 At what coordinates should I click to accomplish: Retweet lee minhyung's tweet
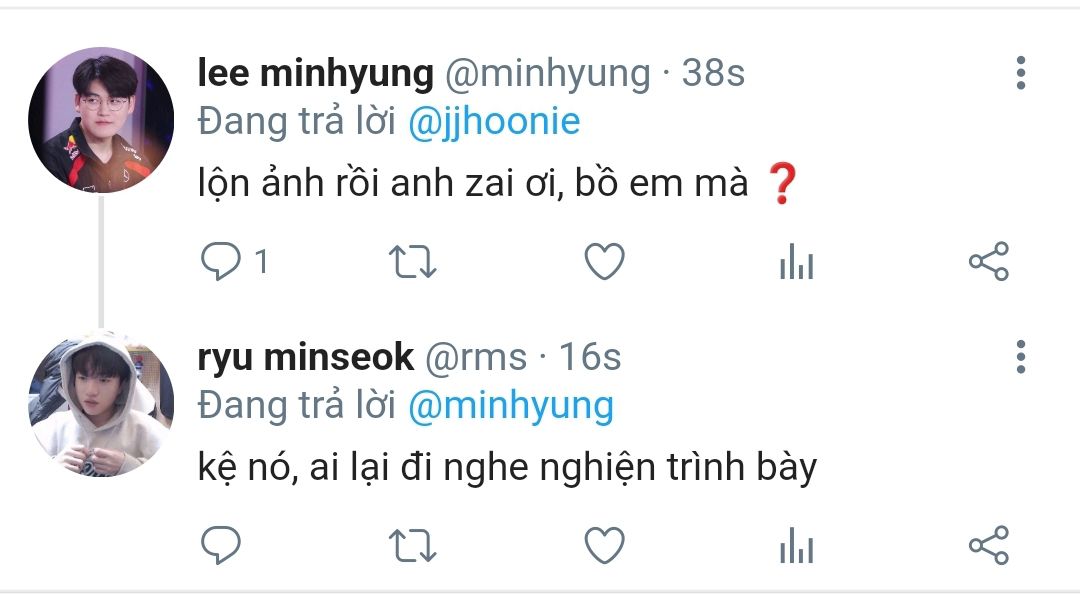(411, 262)
